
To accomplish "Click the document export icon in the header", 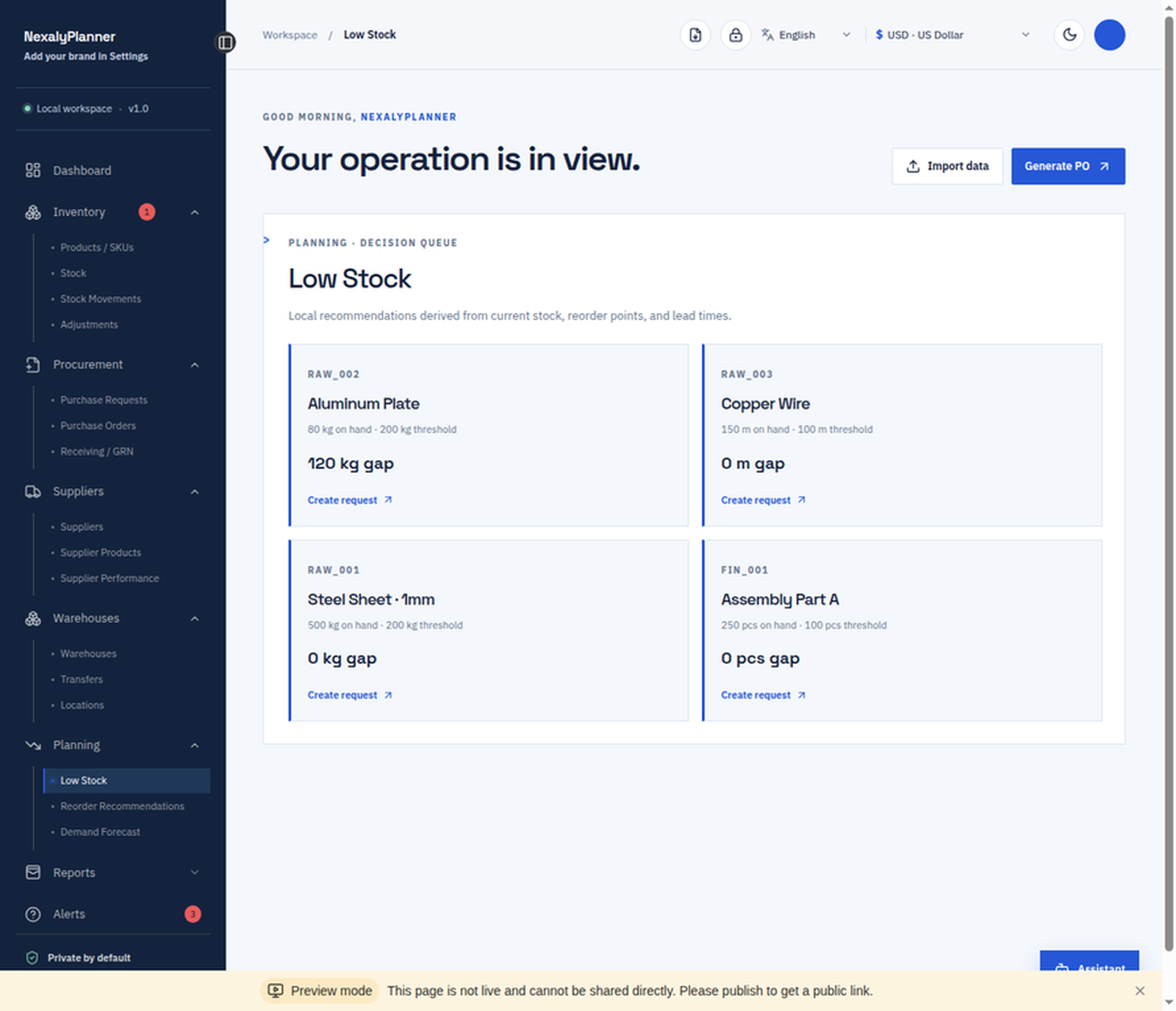I will (x=695, y=35).
